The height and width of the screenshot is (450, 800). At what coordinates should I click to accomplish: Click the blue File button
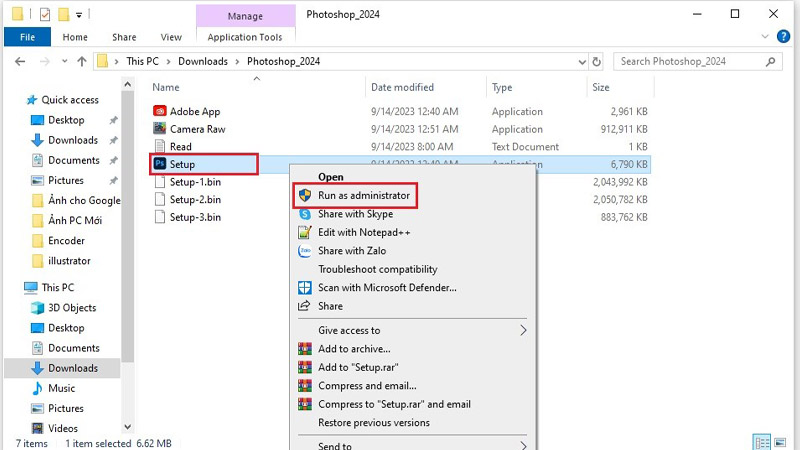[x=27, y=37]
